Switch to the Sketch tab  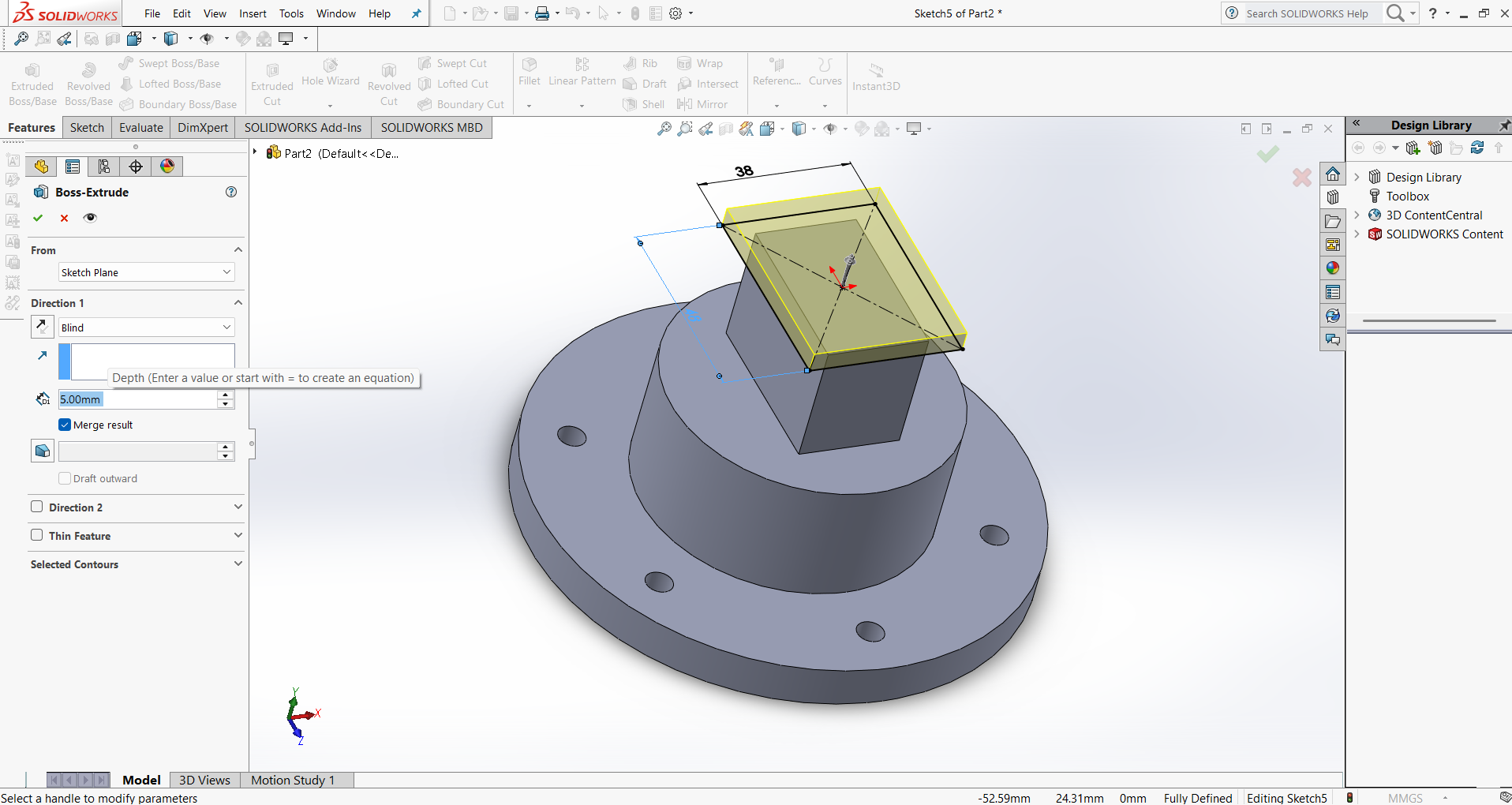pyautogui.click(x=87, y=128)
